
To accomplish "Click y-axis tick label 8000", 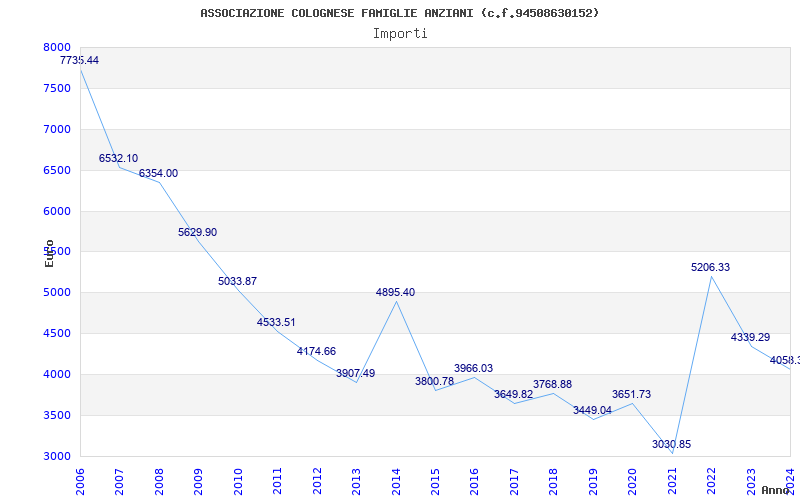I will click(x=57, y=47).
